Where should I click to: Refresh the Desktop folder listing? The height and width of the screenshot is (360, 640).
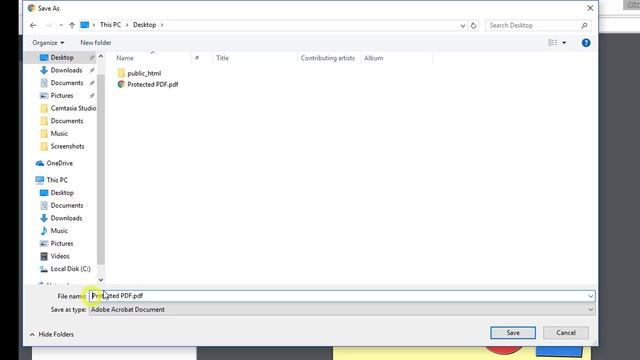(473, 25)
